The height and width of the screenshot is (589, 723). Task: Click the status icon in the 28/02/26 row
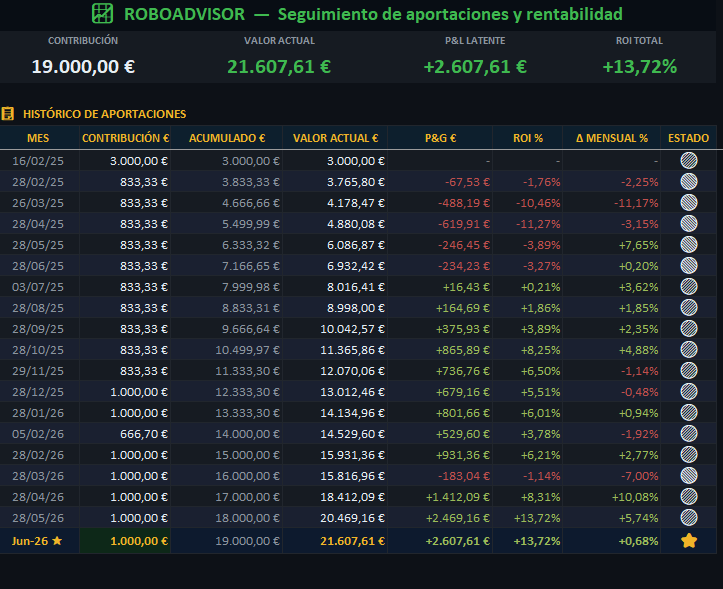pyautogui.click(x=689, y=455)
